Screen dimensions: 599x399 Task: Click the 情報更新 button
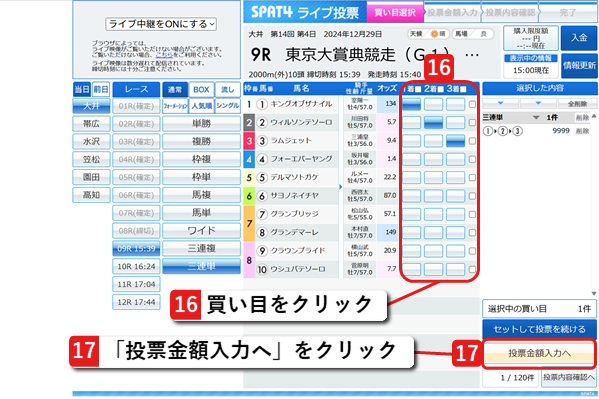coord(579,65)
